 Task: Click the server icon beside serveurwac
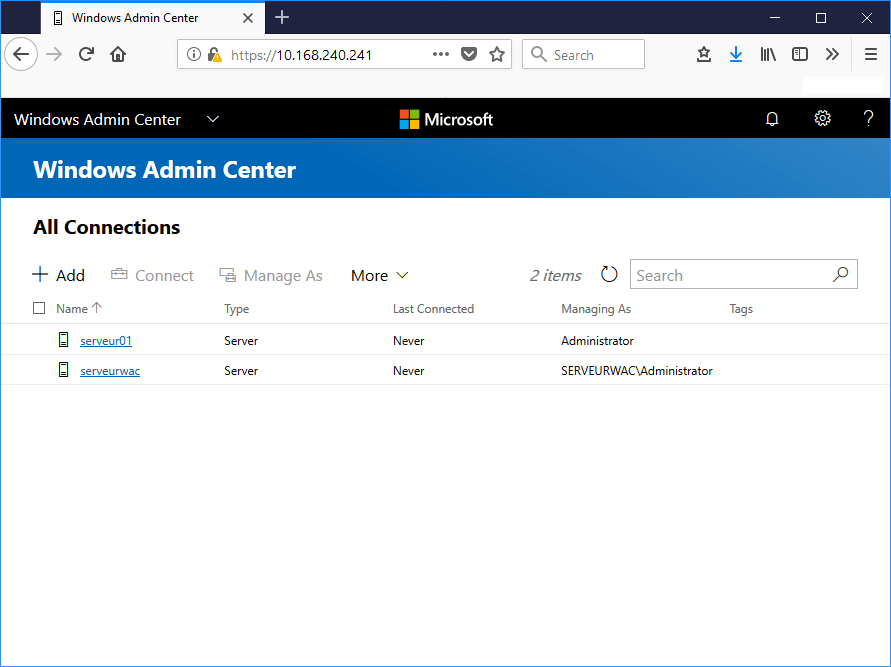coord(64,370)
